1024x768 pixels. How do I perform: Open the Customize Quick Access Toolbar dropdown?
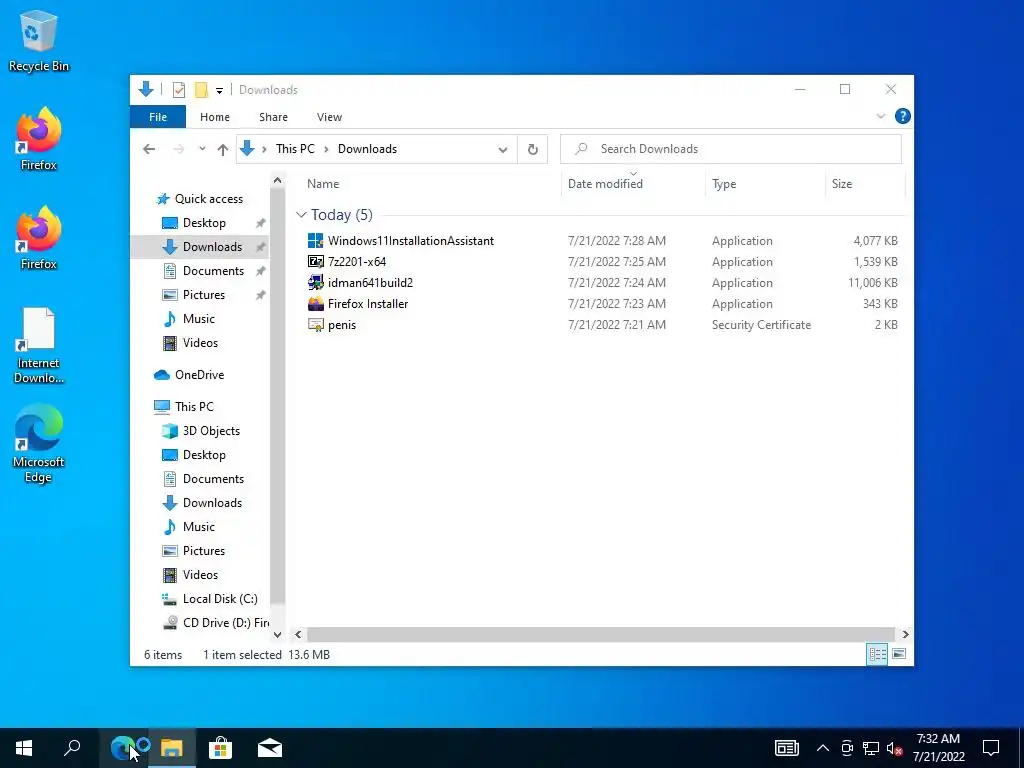point(219,91)
